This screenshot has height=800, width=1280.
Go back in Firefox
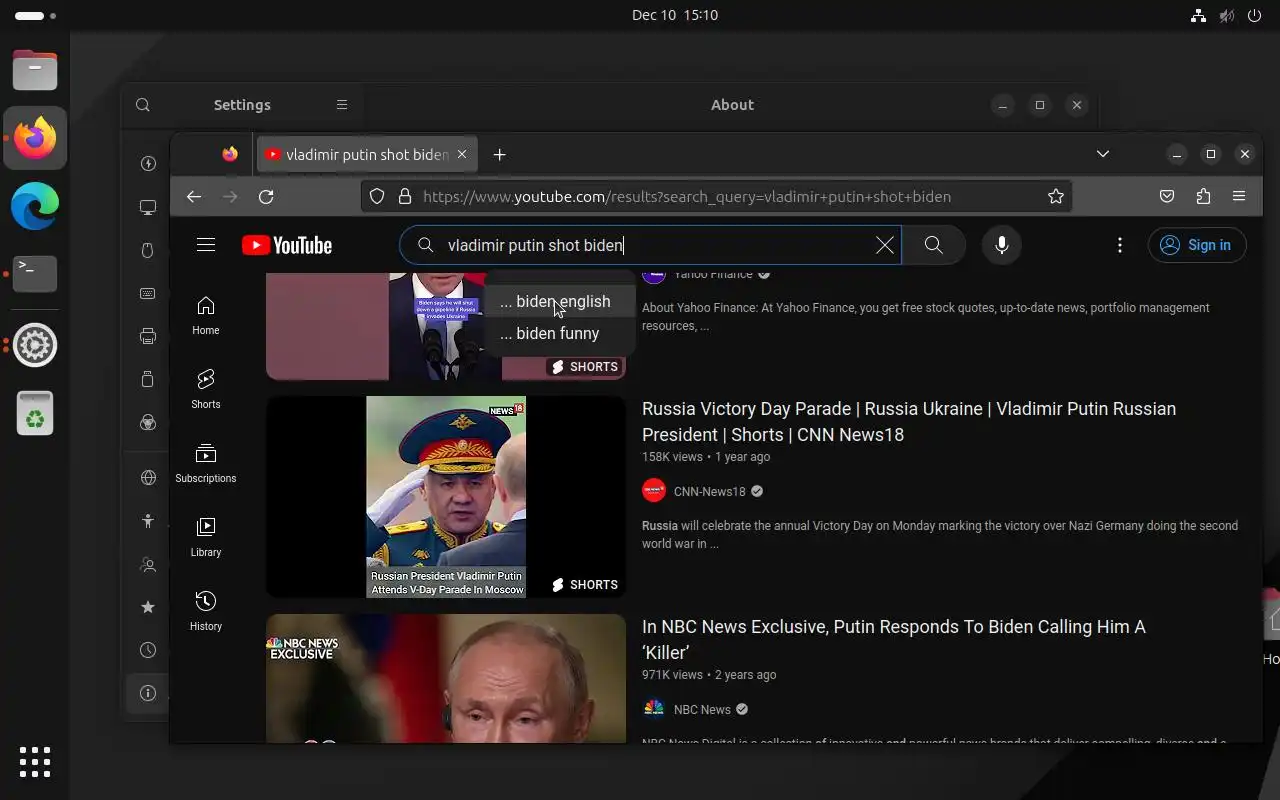click(x=194, y=197)
